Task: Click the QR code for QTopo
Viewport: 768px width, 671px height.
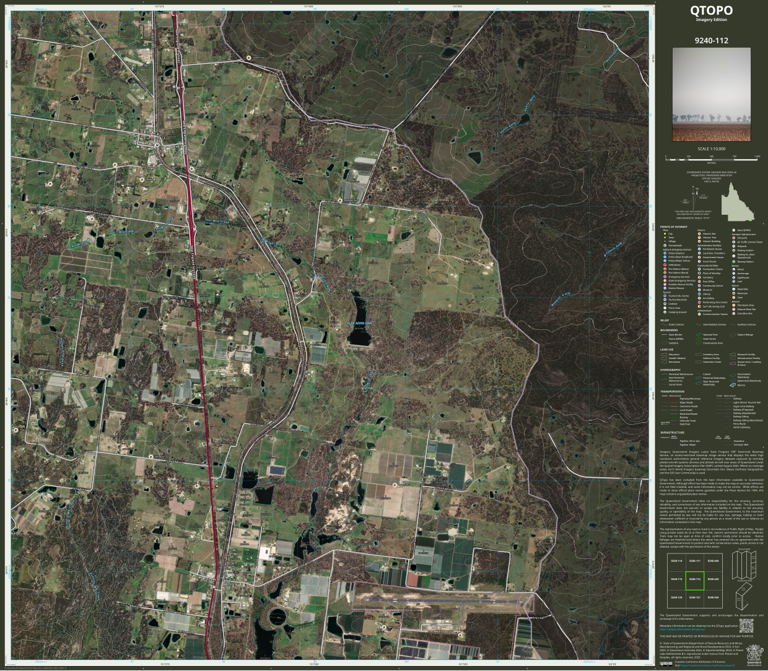Action: coord(746,626)
